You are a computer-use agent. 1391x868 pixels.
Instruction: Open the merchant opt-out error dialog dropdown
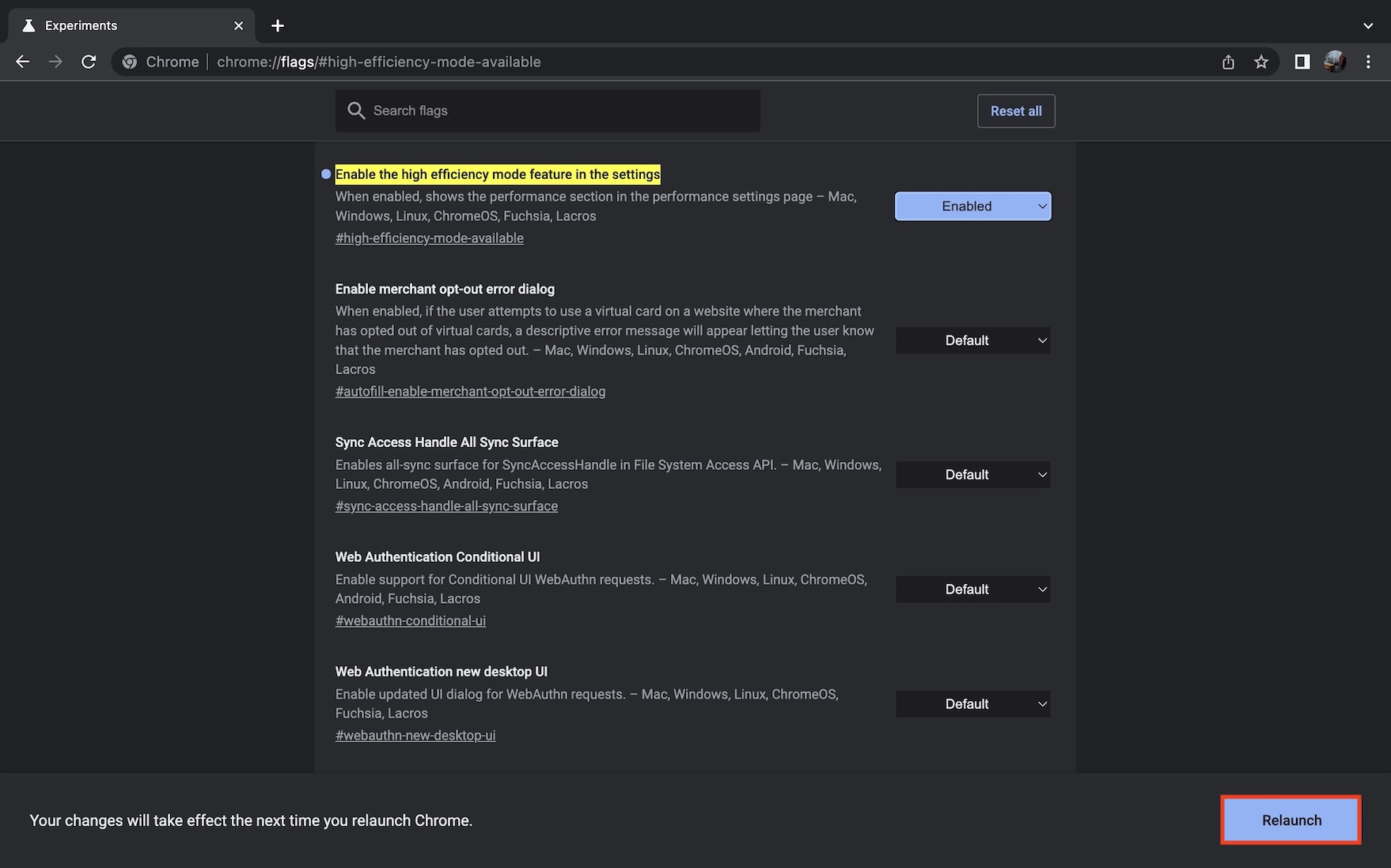click(x=972, y=340)
